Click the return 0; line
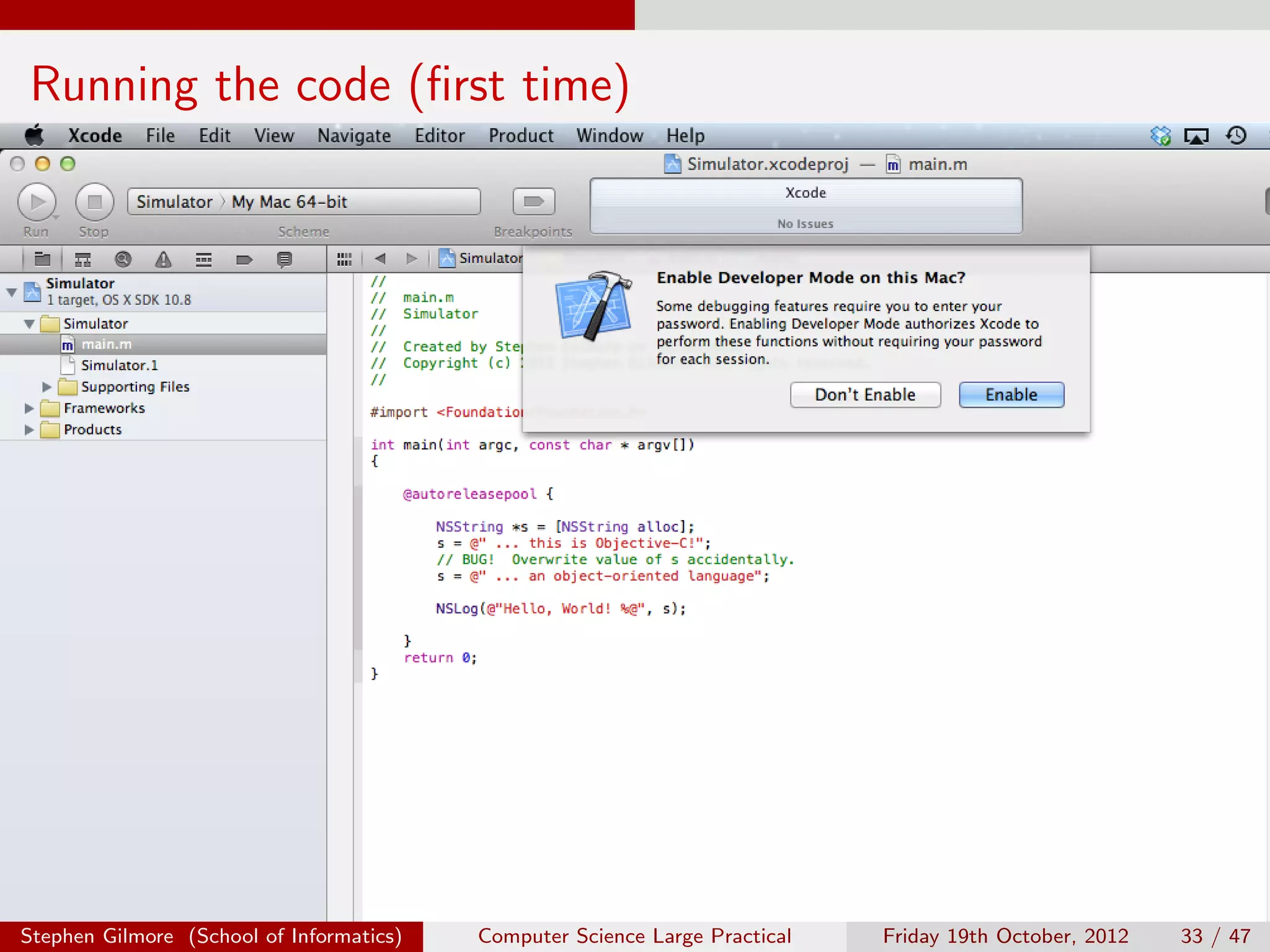The image size is (1270, 952). 440,658
